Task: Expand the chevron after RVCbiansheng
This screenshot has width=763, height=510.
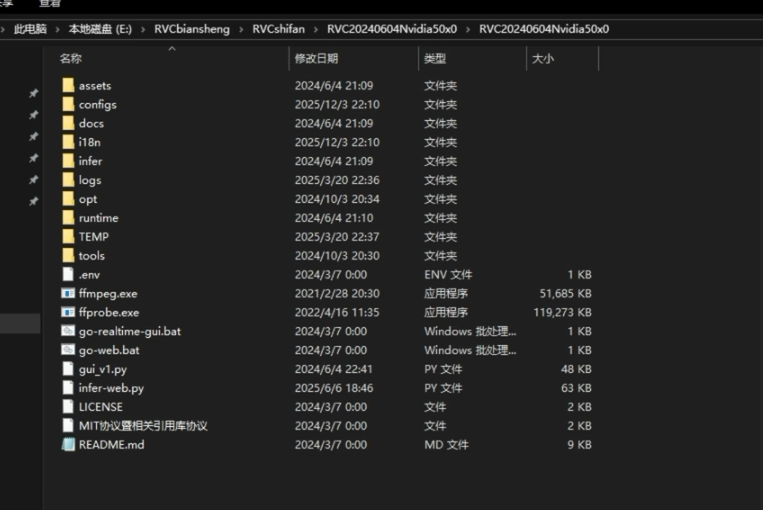Action: [x=241, y=29]
